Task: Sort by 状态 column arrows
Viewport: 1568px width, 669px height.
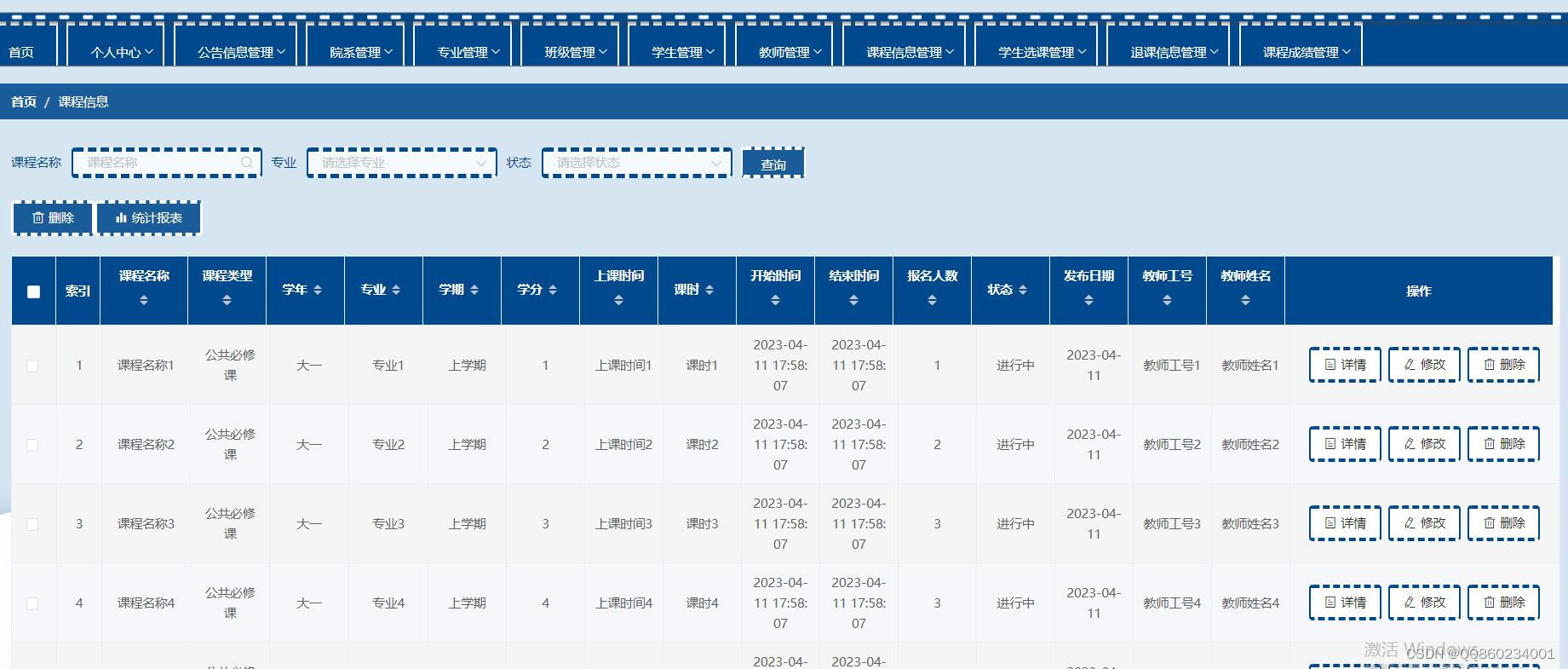Action: click(x=1023, y=290)
